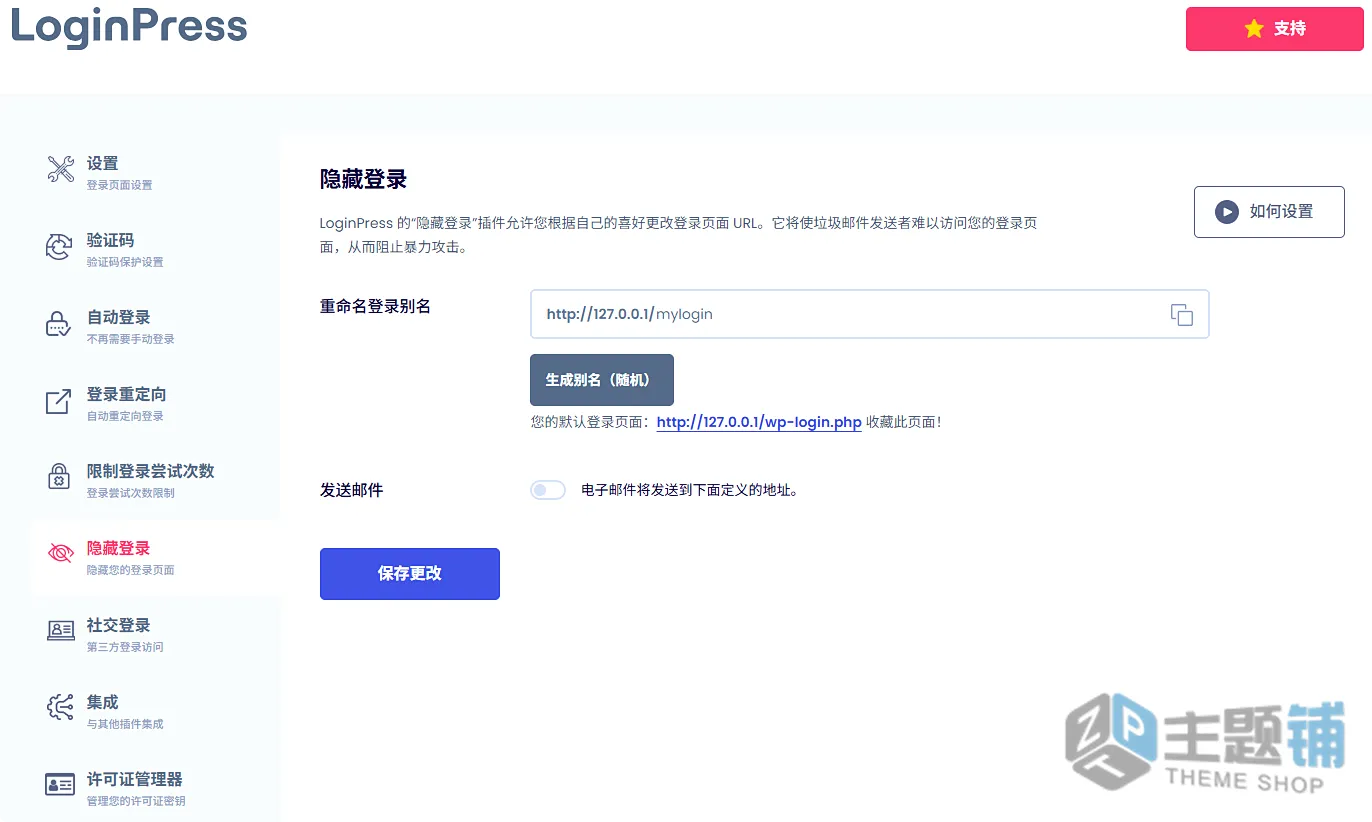
Task: Click the 自动重定向登录 subtitle
Action: pyautogui.click(x=125, y=416)
